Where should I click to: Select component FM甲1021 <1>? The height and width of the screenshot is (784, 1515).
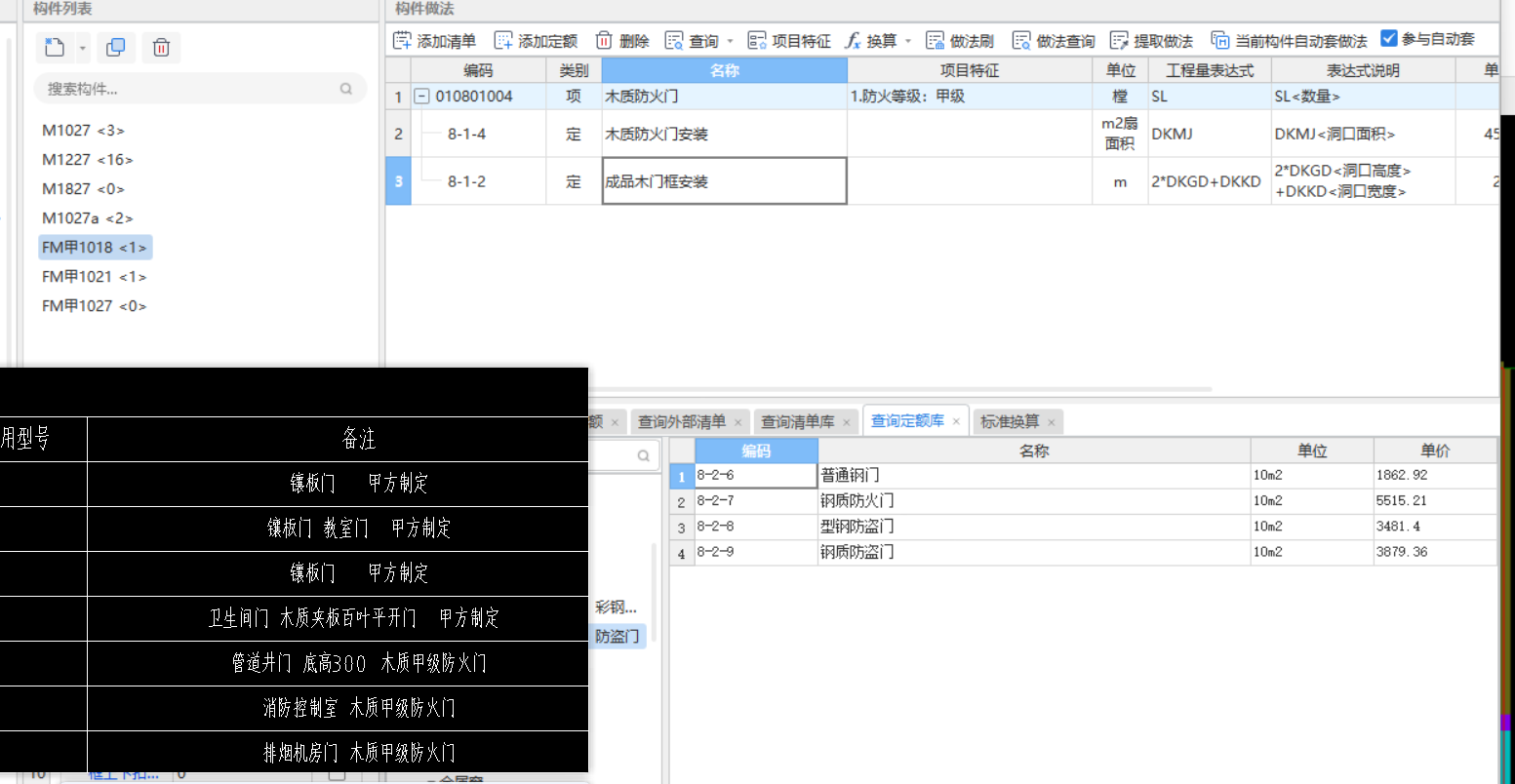[94, 277]
